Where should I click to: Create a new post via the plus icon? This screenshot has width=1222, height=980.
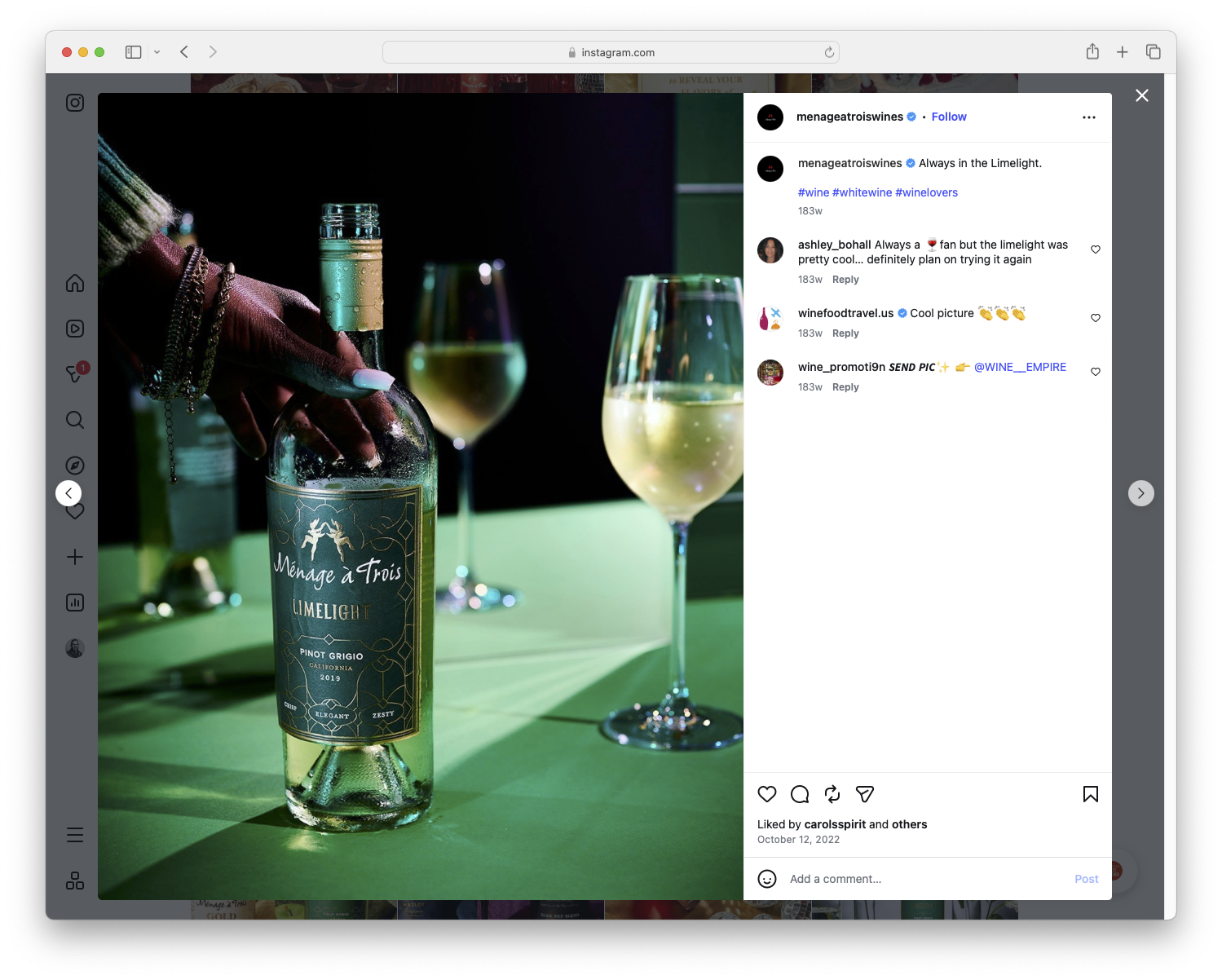[74, 557]
